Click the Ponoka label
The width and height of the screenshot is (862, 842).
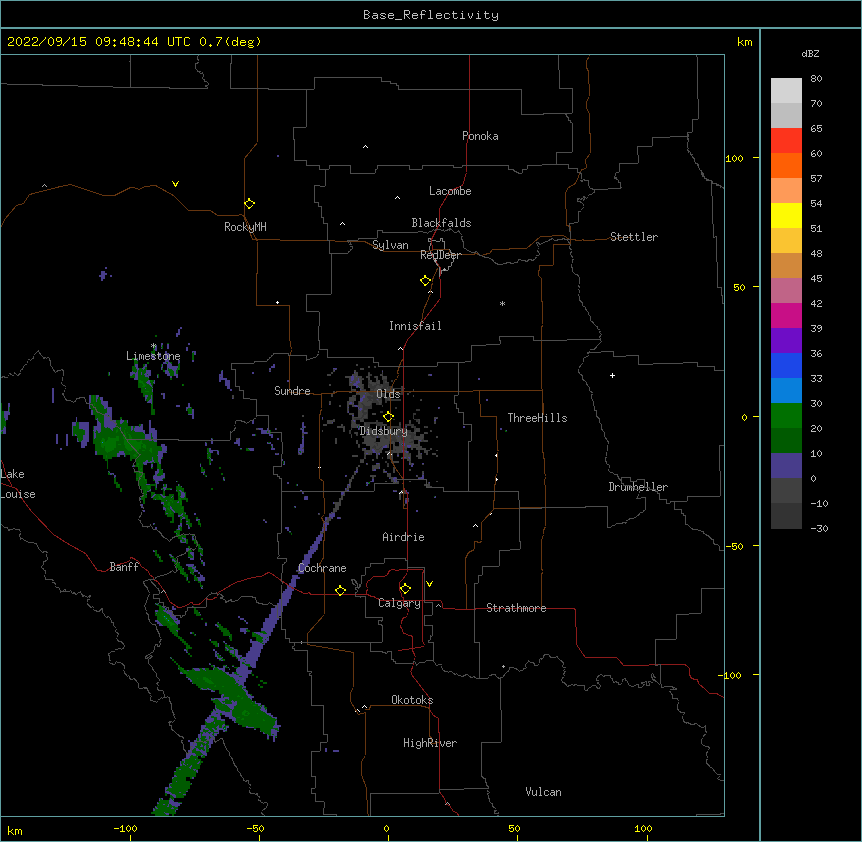coord(480,136)
